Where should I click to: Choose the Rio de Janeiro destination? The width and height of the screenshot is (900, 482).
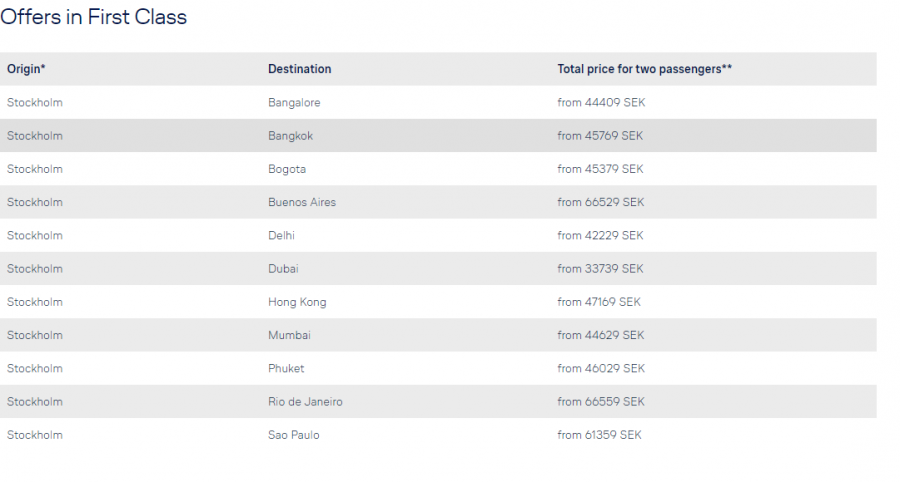(x=305, y=402)
